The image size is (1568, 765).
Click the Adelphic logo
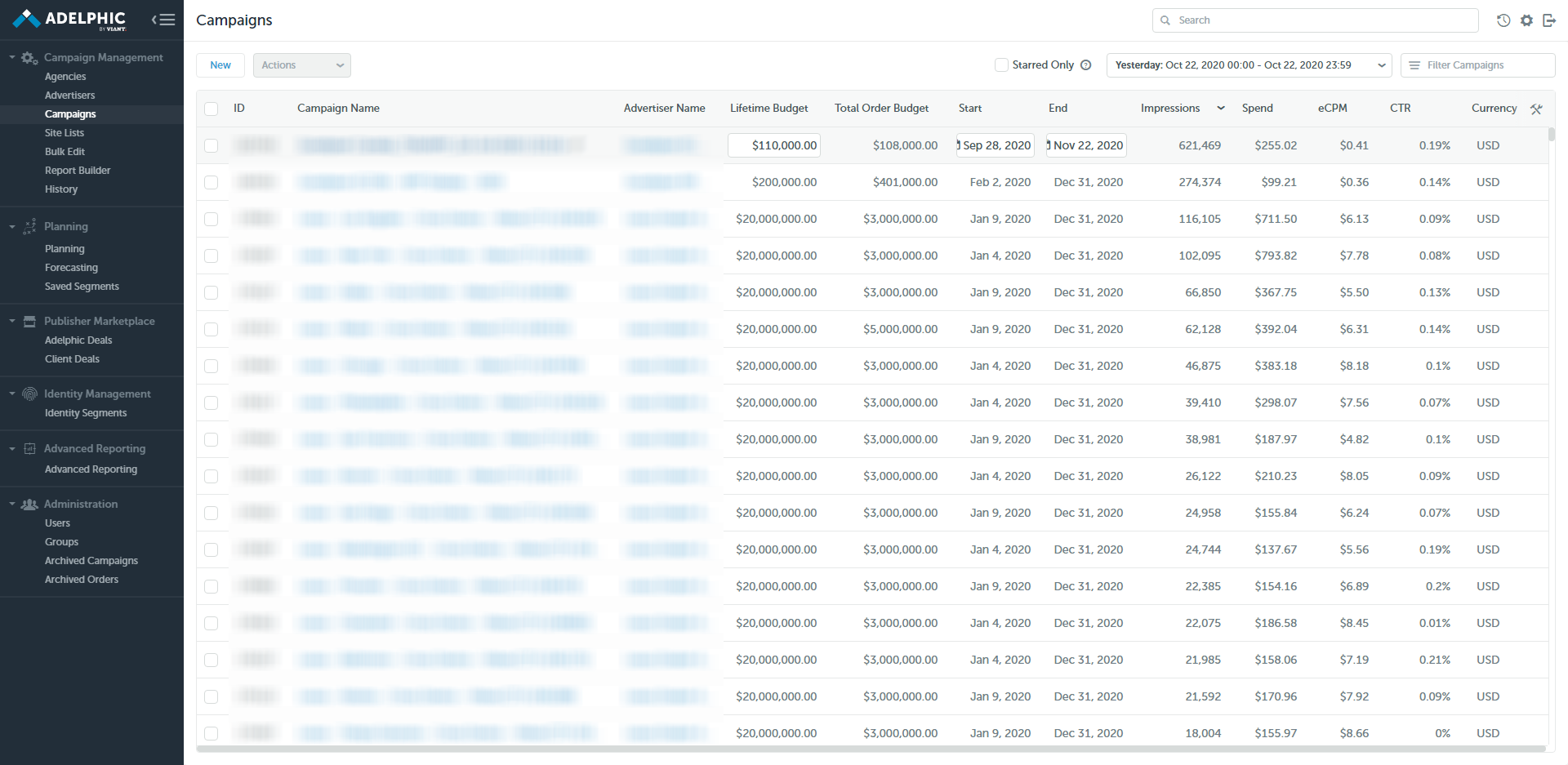coord(69,20)
